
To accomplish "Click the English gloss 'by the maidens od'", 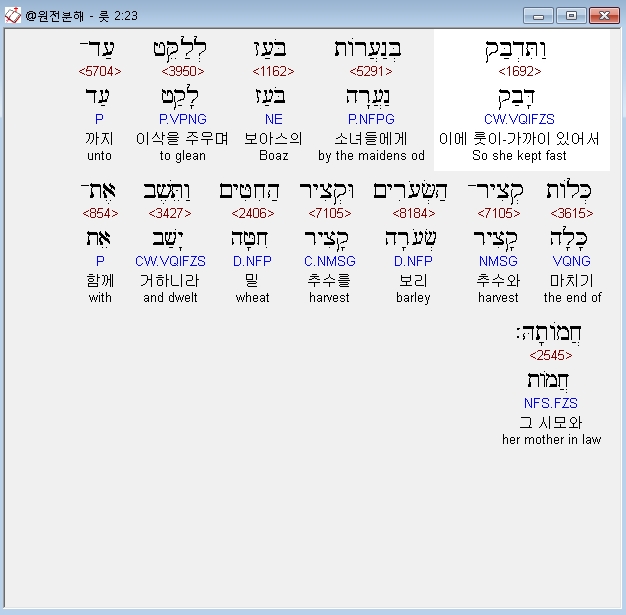I will point(371,156).
